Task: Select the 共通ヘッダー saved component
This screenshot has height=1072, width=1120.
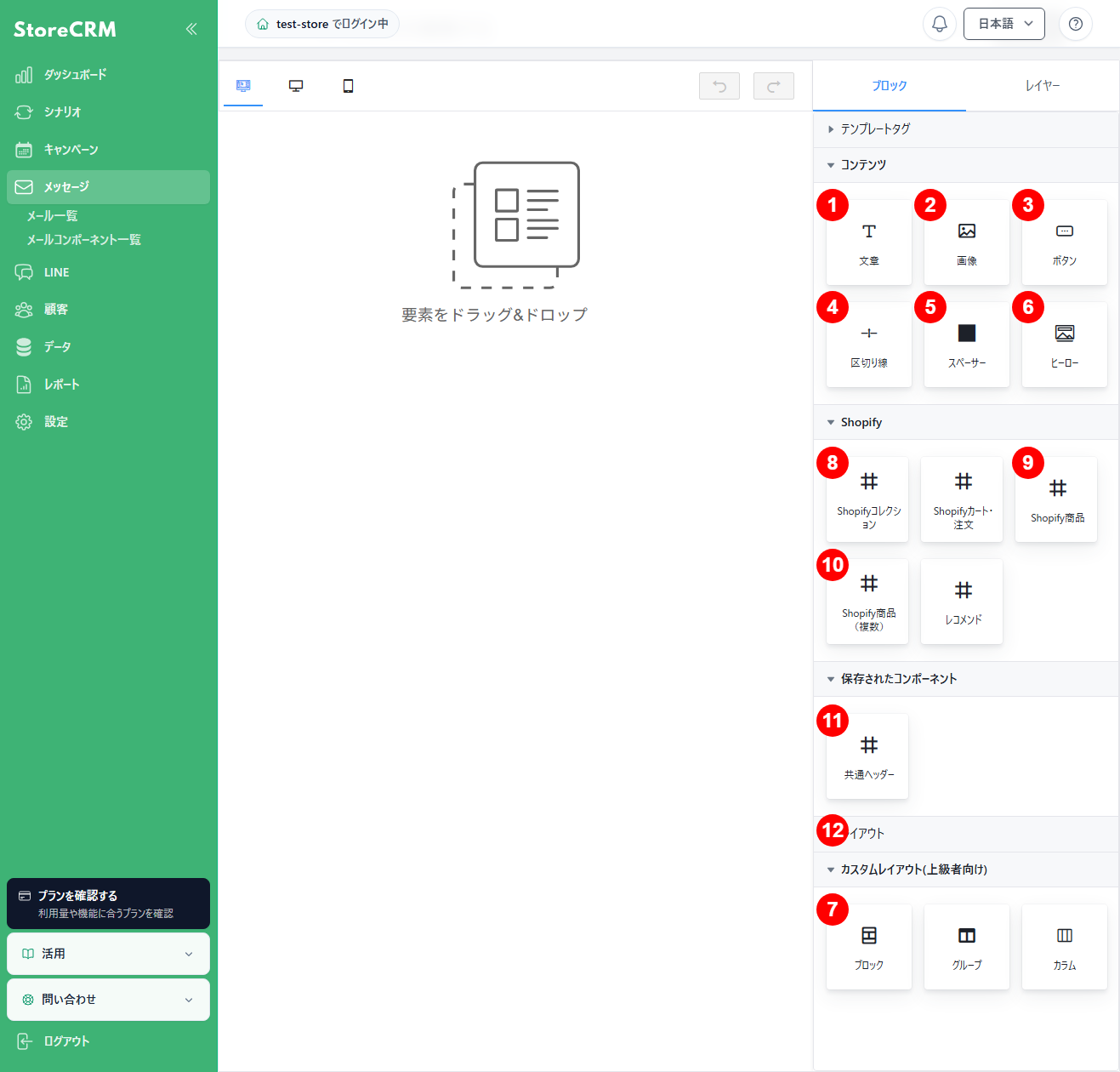Action: click(x=868, y=756)
